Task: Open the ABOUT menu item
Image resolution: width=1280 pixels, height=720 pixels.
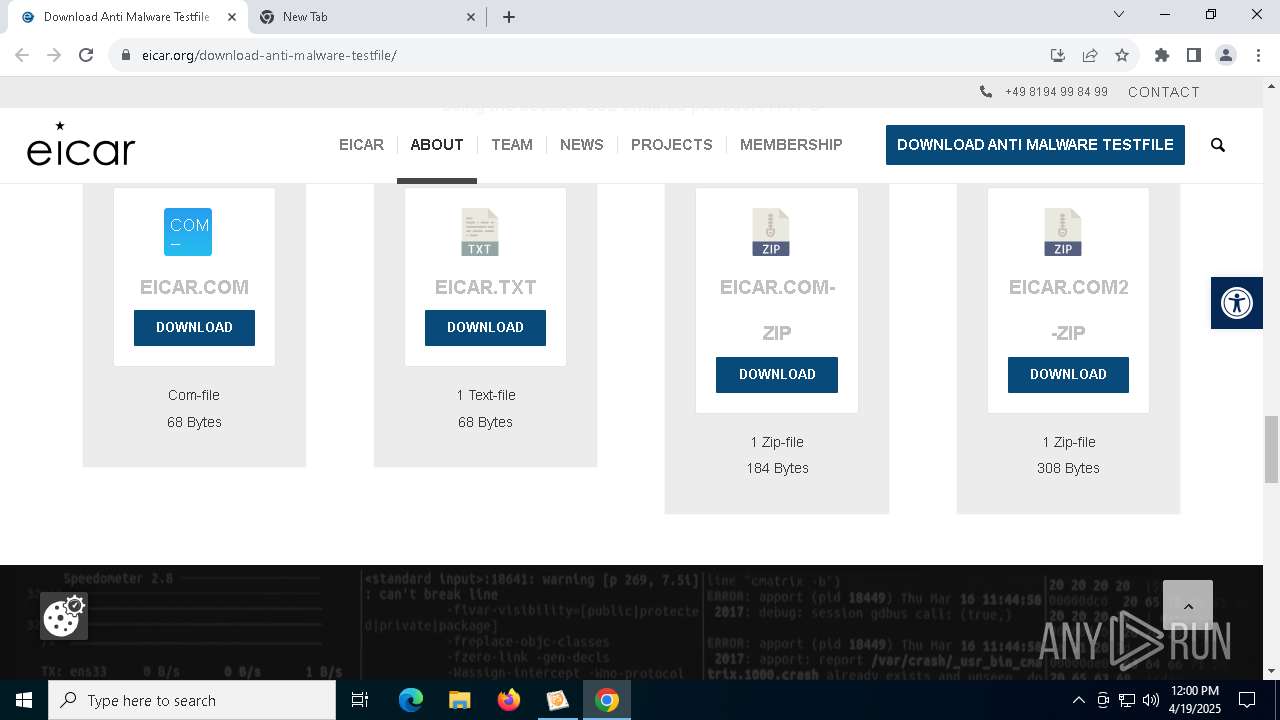Action: [437, 145]
